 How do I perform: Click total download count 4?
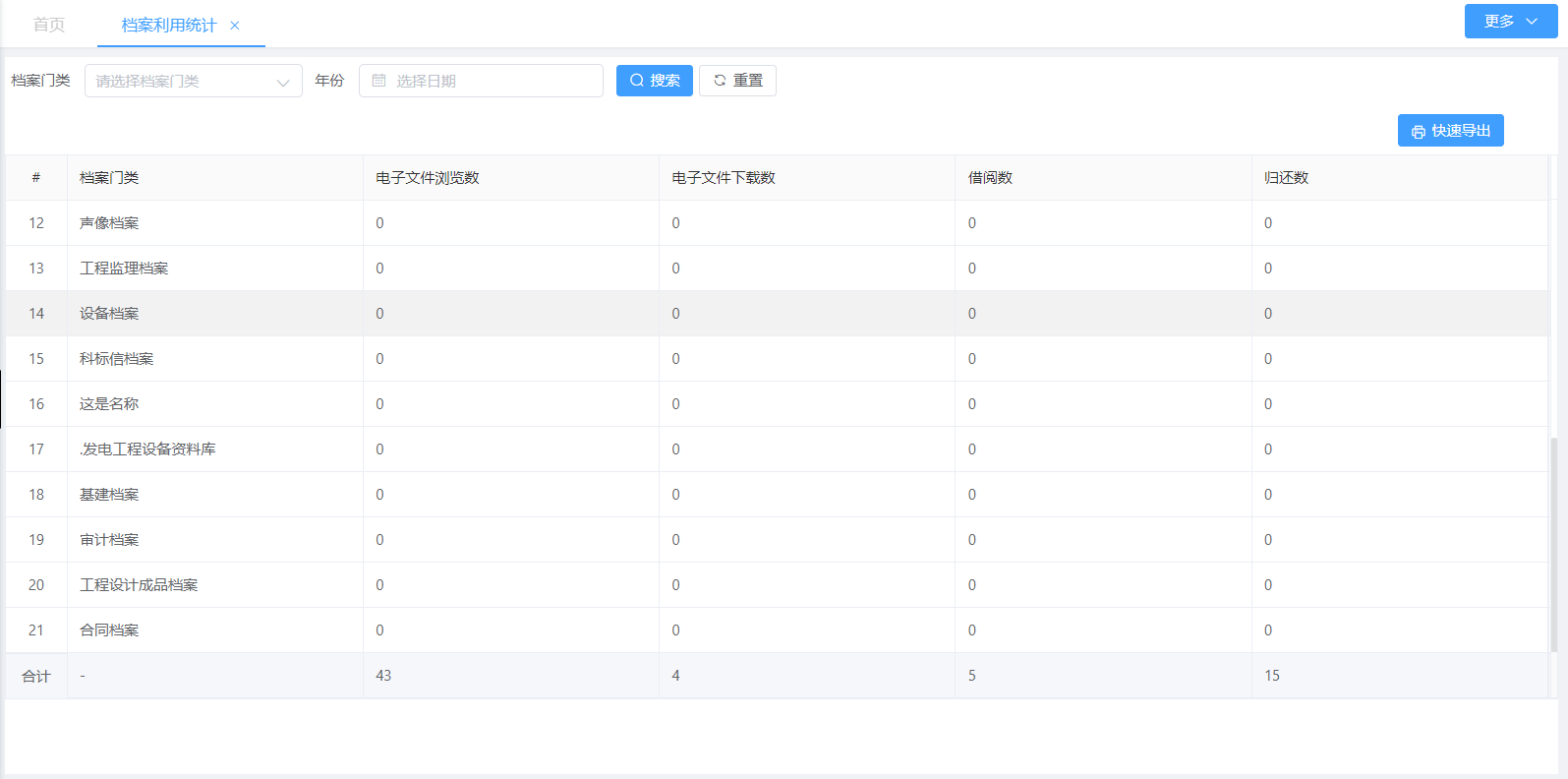click(675, 676)
